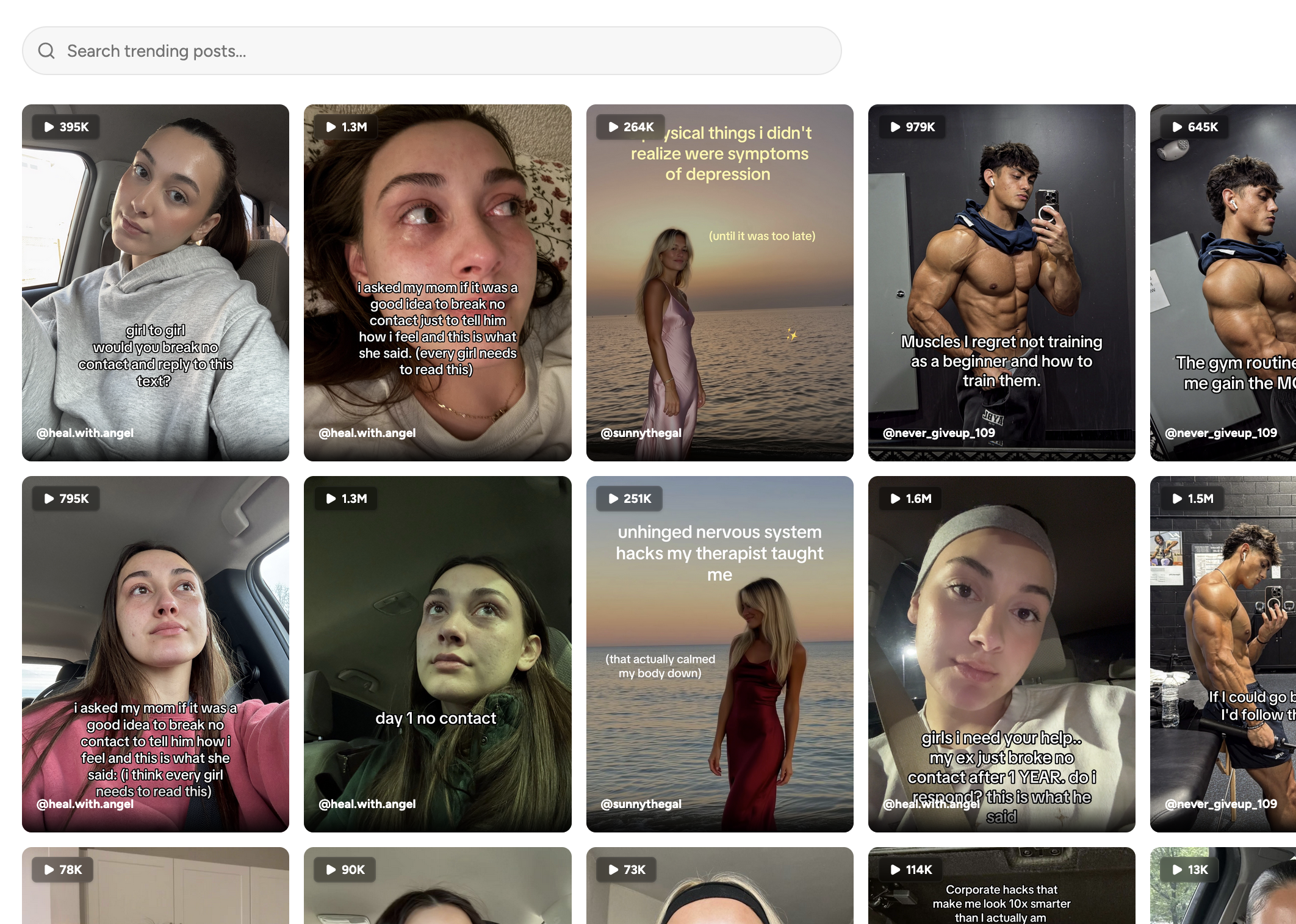This screenshot has width=1296, height=924.
Task: Click the 264K play count badge
Action: coord(631,127)
